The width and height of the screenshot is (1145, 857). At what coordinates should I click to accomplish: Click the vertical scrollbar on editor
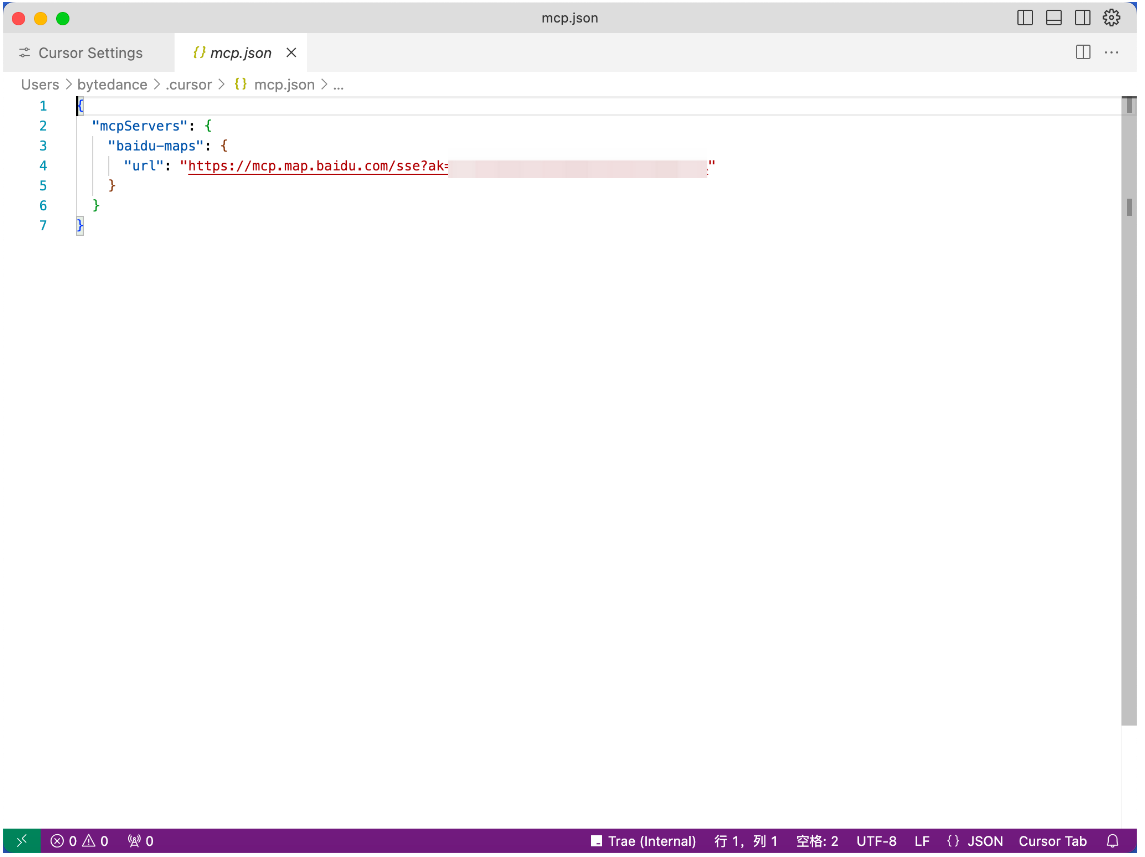[1129, 400]
